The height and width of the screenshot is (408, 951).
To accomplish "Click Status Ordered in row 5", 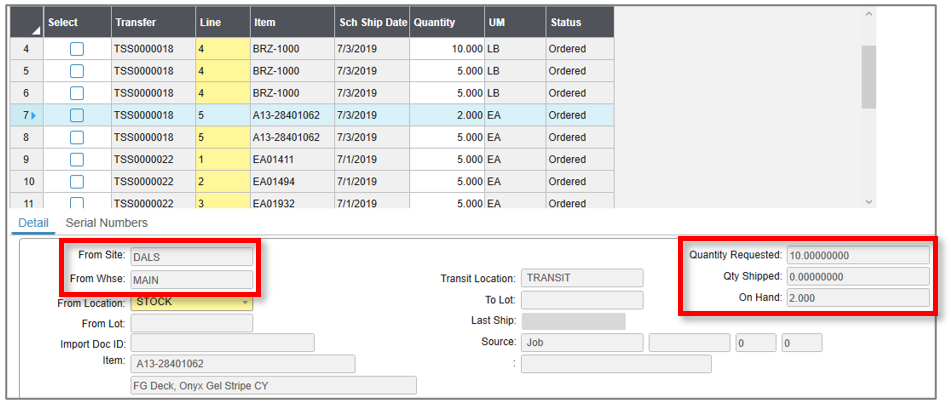I will point(580,71).
